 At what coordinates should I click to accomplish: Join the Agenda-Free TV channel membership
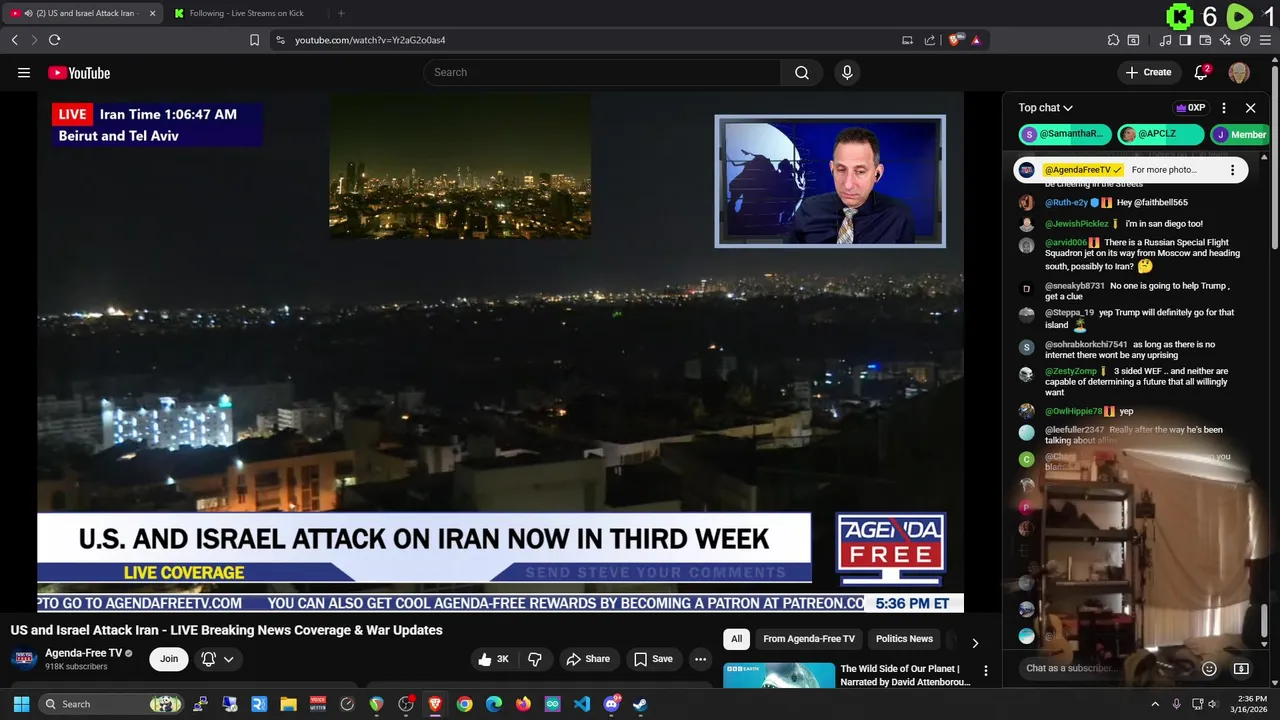[169, 659]
